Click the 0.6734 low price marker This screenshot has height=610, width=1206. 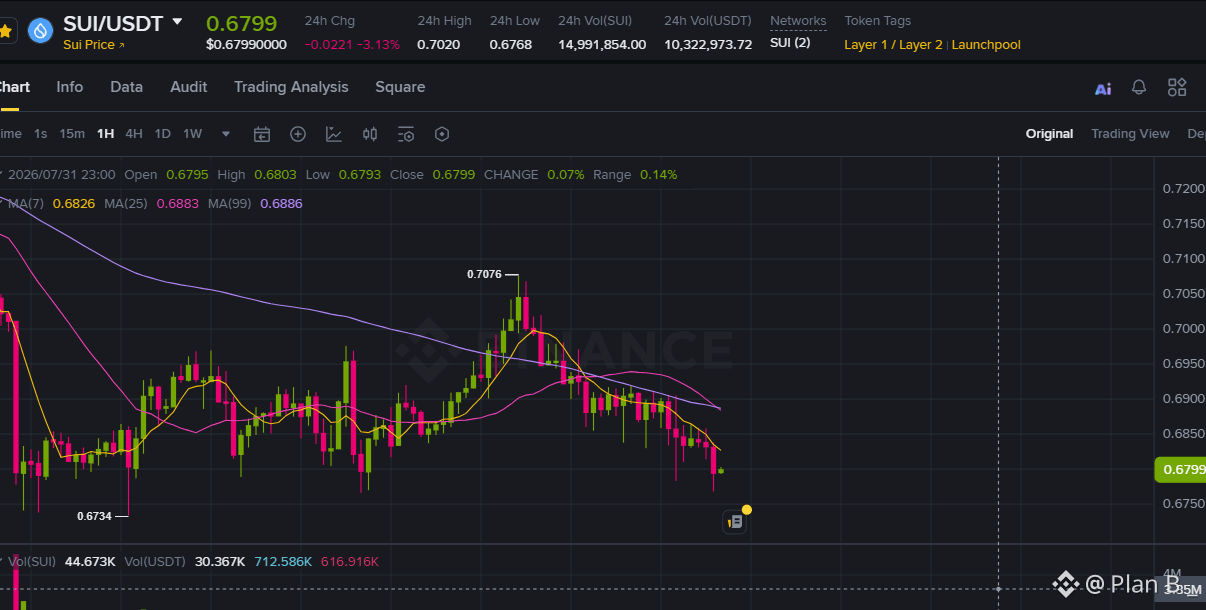pyautogui.click(x=94, y=516)
